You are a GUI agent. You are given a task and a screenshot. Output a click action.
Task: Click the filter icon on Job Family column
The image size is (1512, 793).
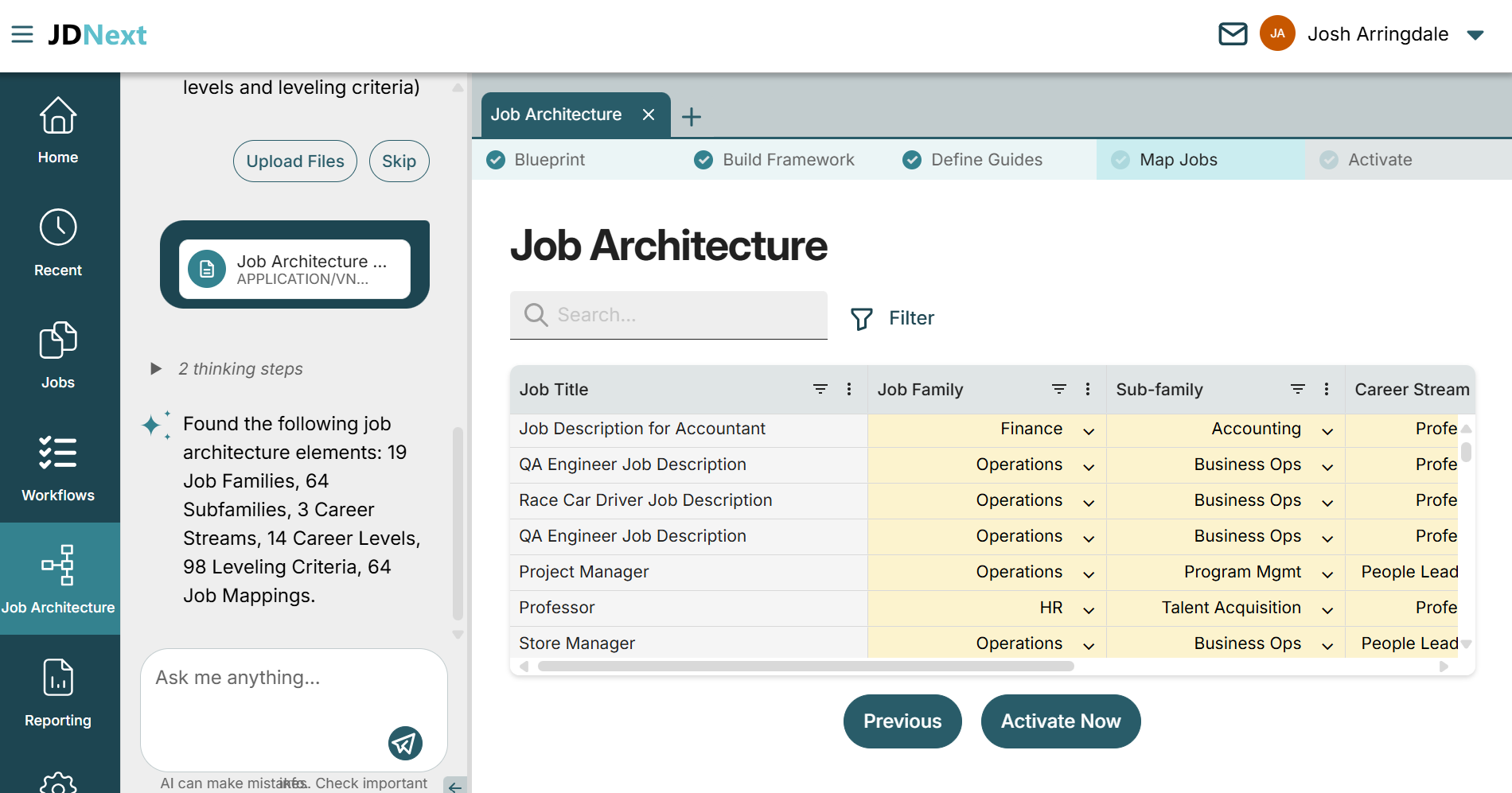tap(1058, 389)
